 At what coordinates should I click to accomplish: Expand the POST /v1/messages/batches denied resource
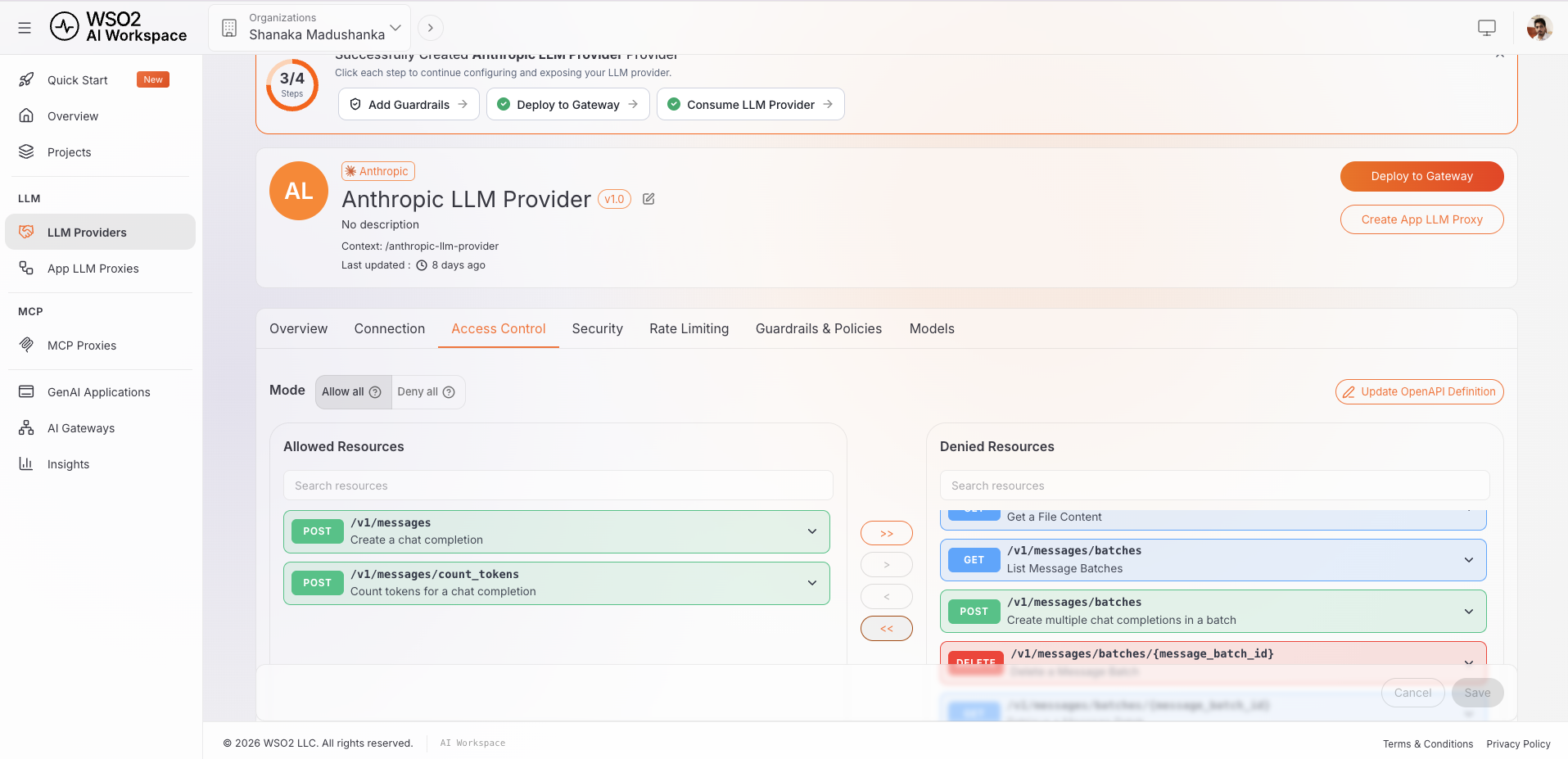pyautogui.click(x=1469, y=612)
